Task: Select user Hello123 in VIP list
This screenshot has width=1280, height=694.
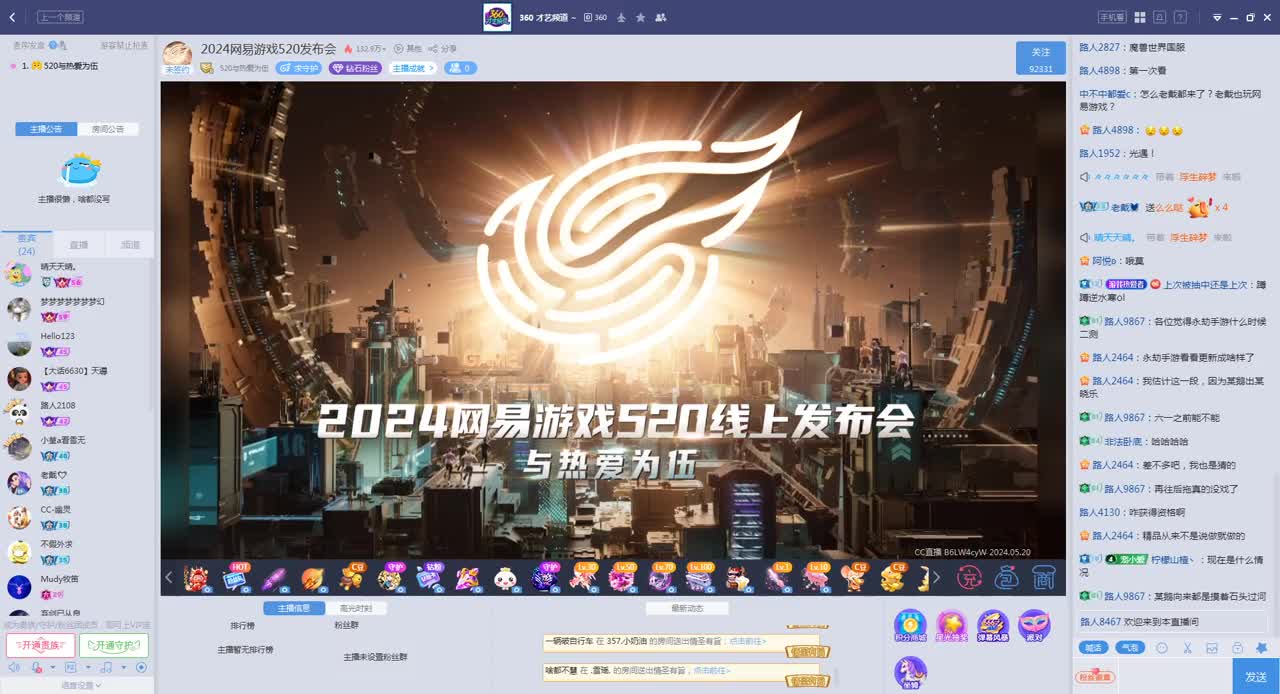Action: click(x=75, y=343)
